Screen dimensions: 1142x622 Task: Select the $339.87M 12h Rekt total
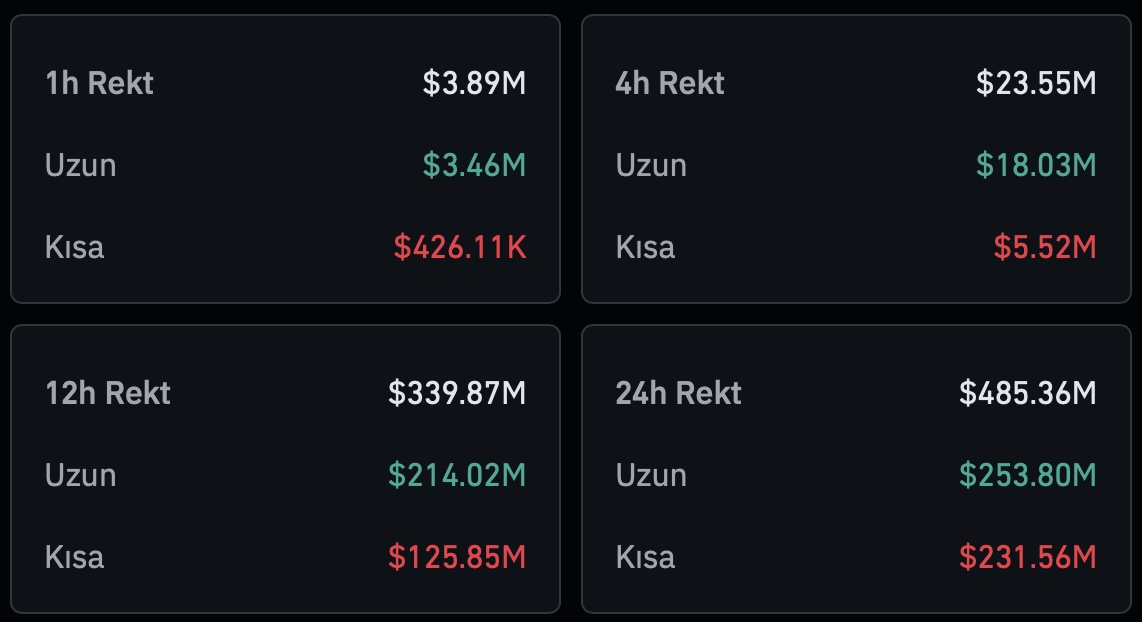pos(457,393)
